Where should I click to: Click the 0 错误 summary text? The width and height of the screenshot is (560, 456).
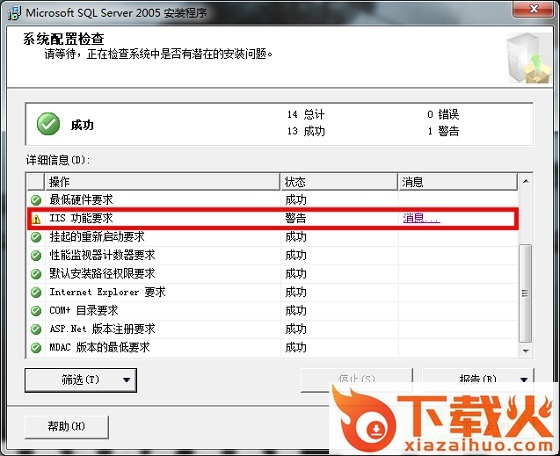[443, 115]
